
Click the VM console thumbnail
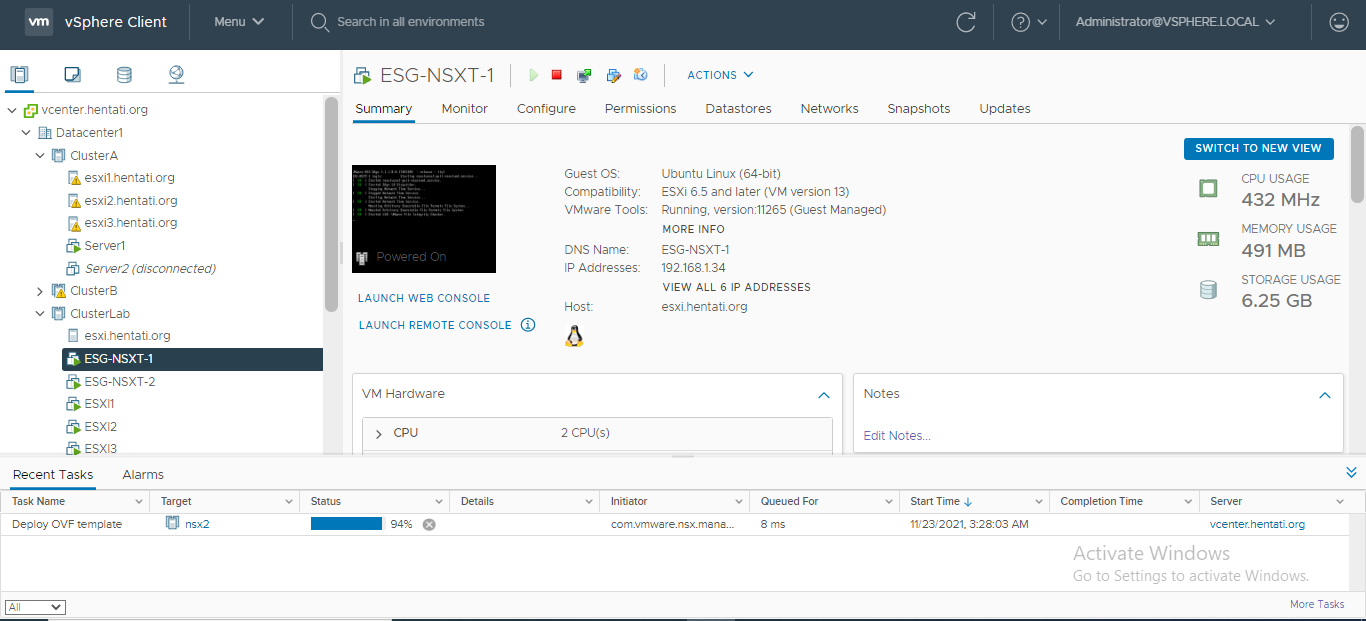point(424,219)
